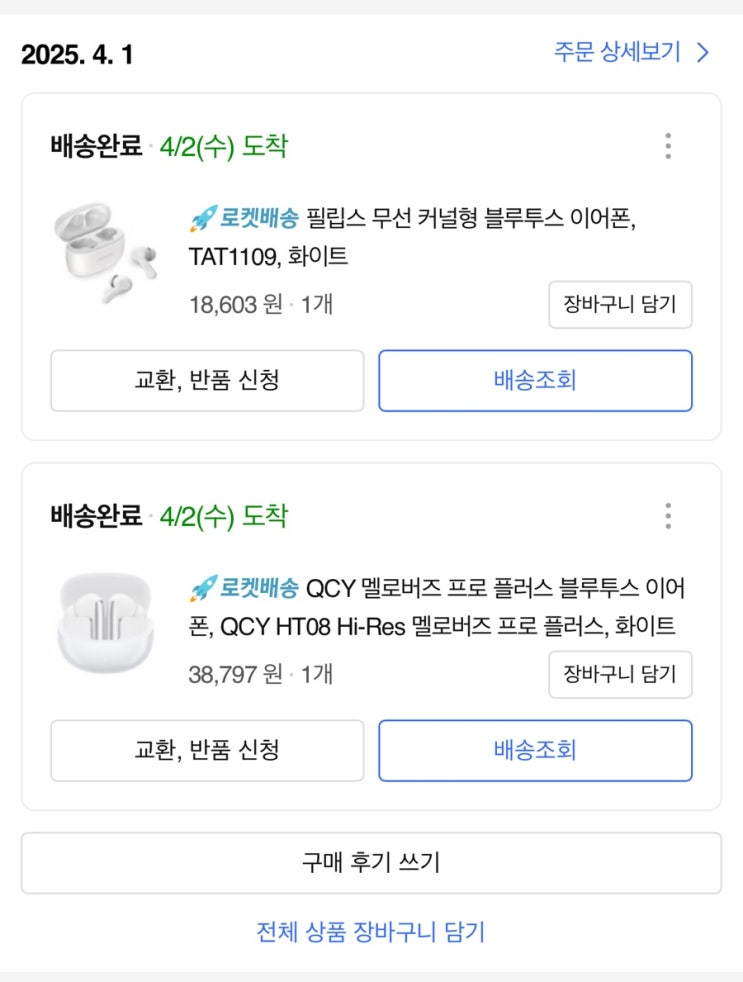The height and width of the screenshot is (982, 743).
Task: Write a review with 구매 후기 쓰기
Action: click(371, 863)
